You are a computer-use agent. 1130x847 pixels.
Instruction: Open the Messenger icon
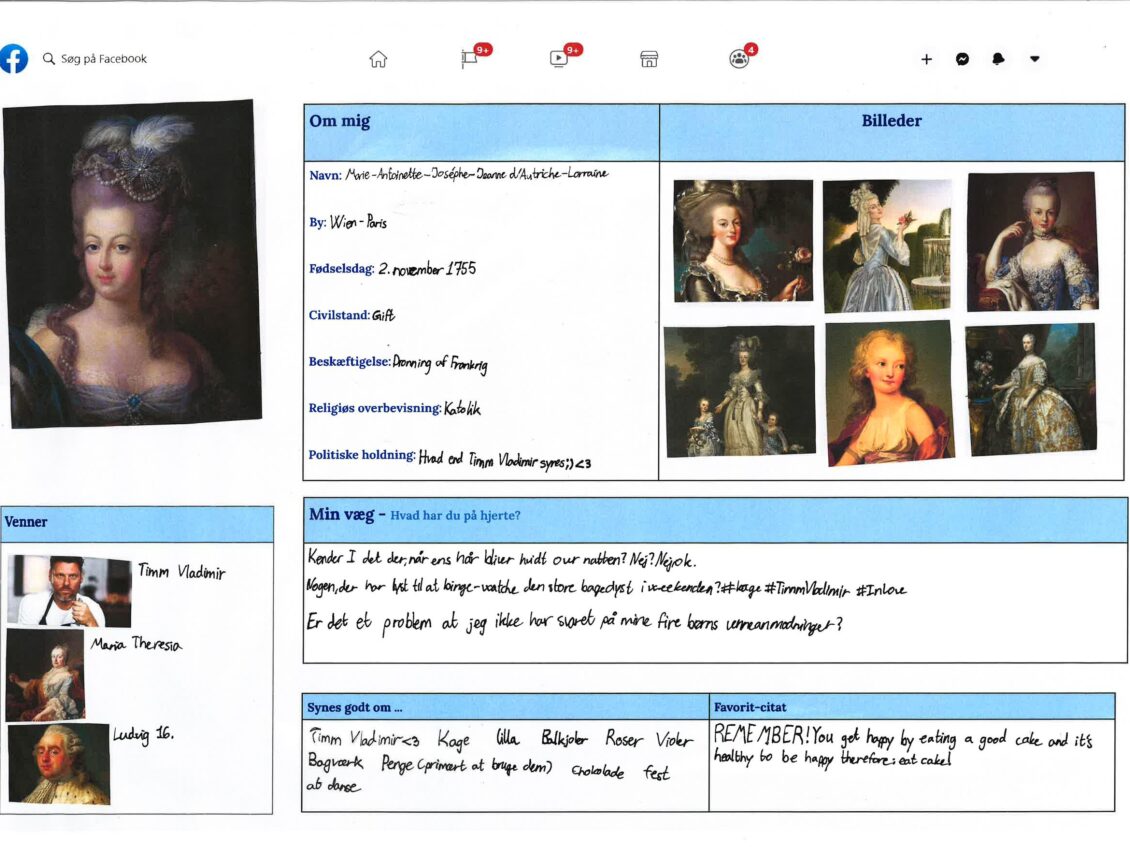coord(963,59)
